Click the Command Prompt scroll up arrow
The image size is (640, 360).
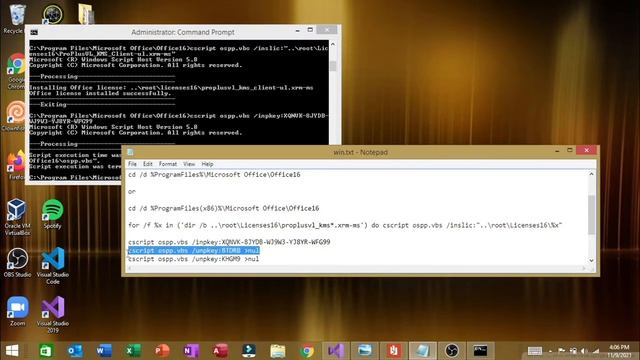pos(333,44)
